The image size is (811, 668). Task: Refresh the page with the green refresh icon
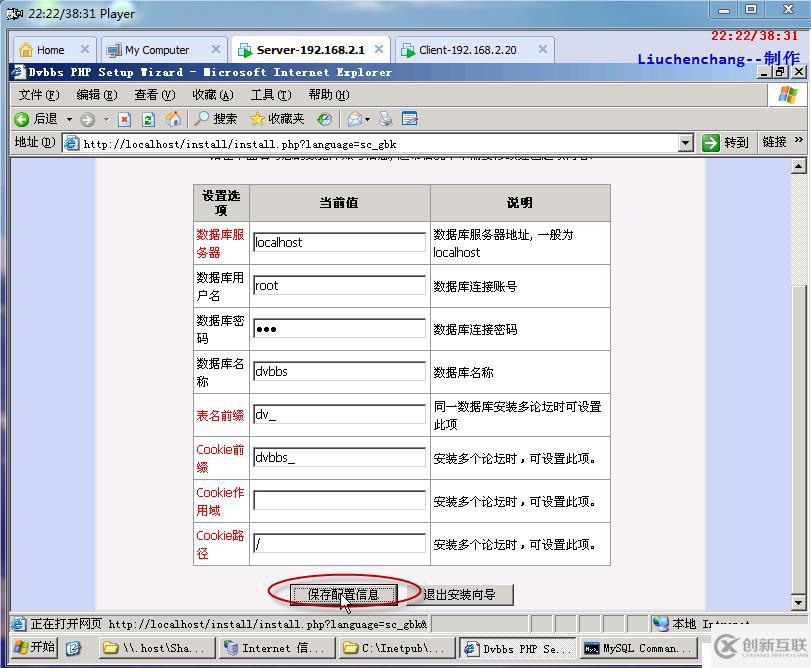pyautogui.click(x=148, y=119)
